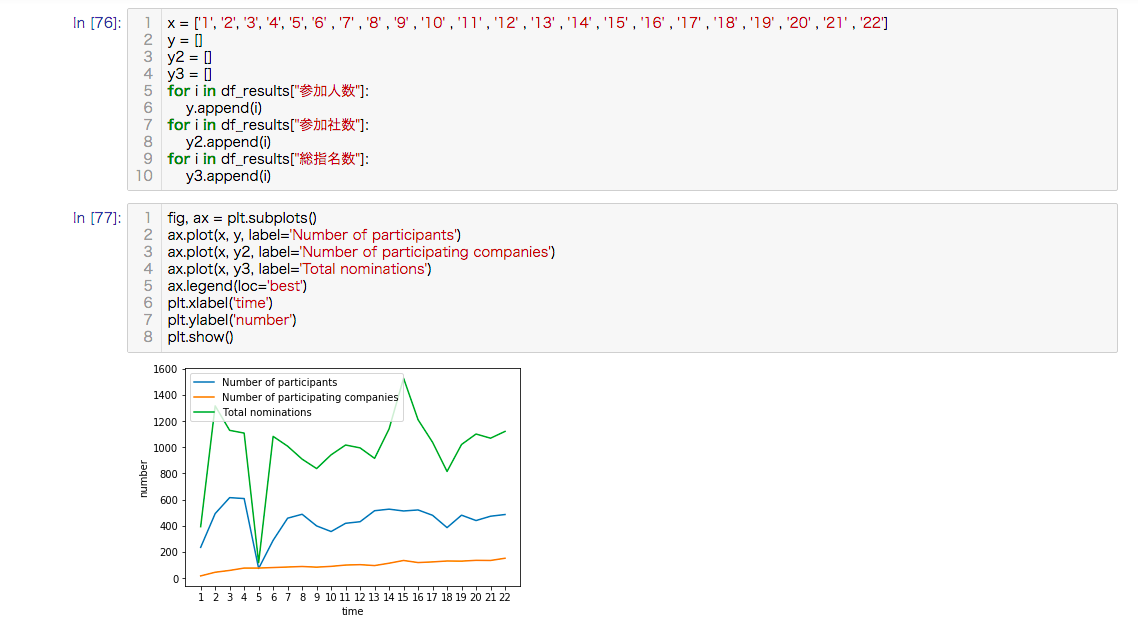Click x-axis tick label 1

[x=201, y=597]
